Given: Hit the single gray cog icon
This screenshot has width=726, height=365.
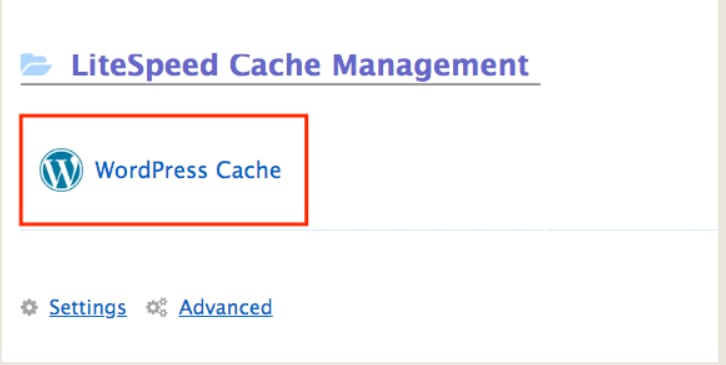Looking at the screenshot, I should (x=29, y=308).
